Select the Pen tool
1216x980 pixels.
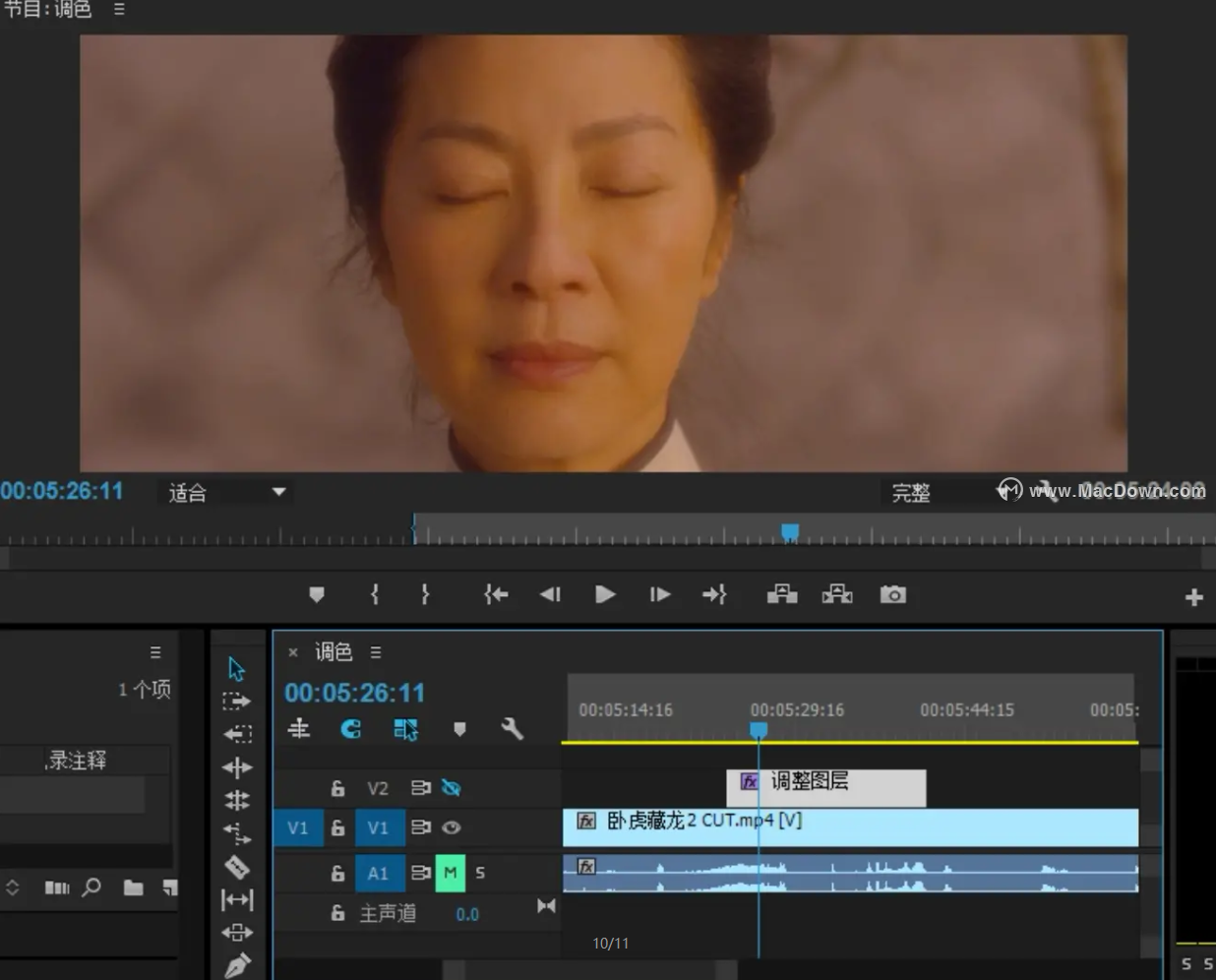click(237, 965)
